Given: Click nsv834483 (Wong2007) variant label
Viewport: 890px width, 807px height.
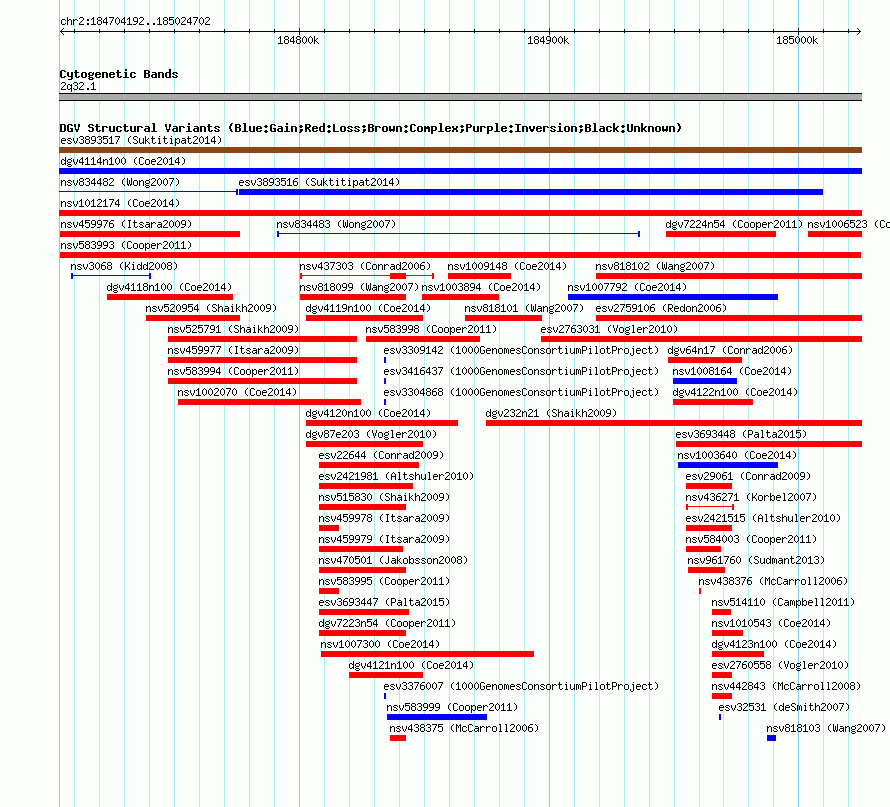Looking at the screenshot, I should coord(336,224).
